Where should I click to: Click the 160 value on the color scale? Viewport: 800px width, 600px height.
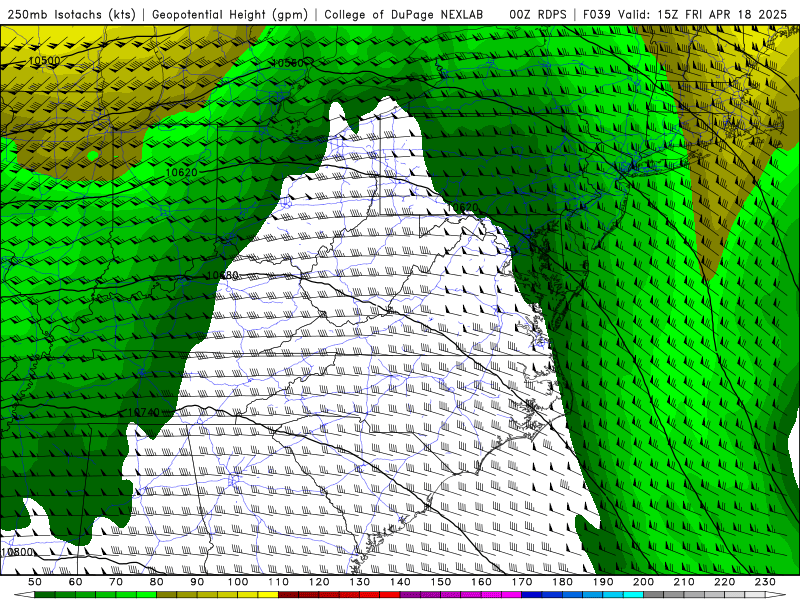pyautogui.click(x=481, y=582)
